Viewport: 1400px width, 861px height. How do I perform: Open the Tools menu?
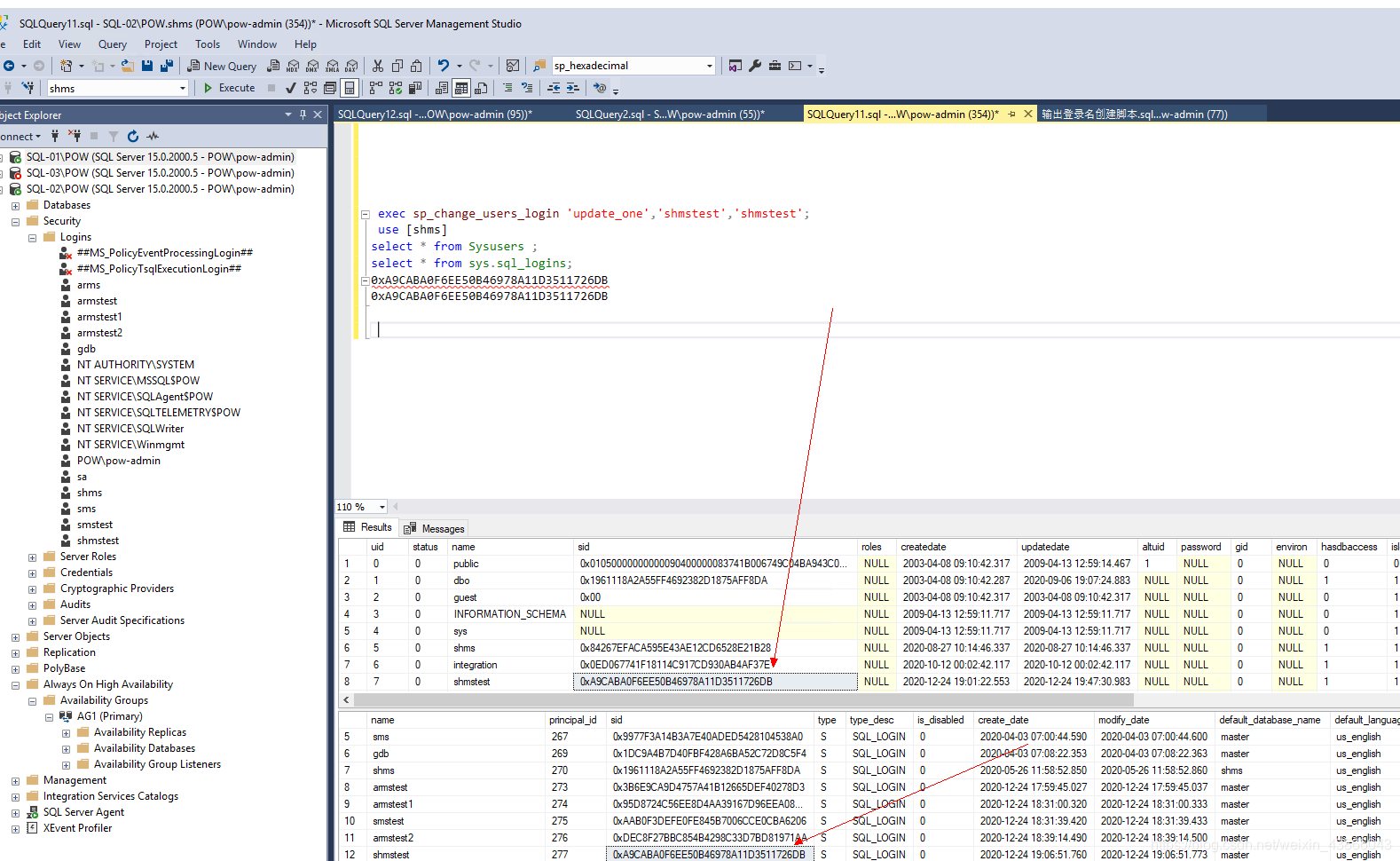coord(208,44)
